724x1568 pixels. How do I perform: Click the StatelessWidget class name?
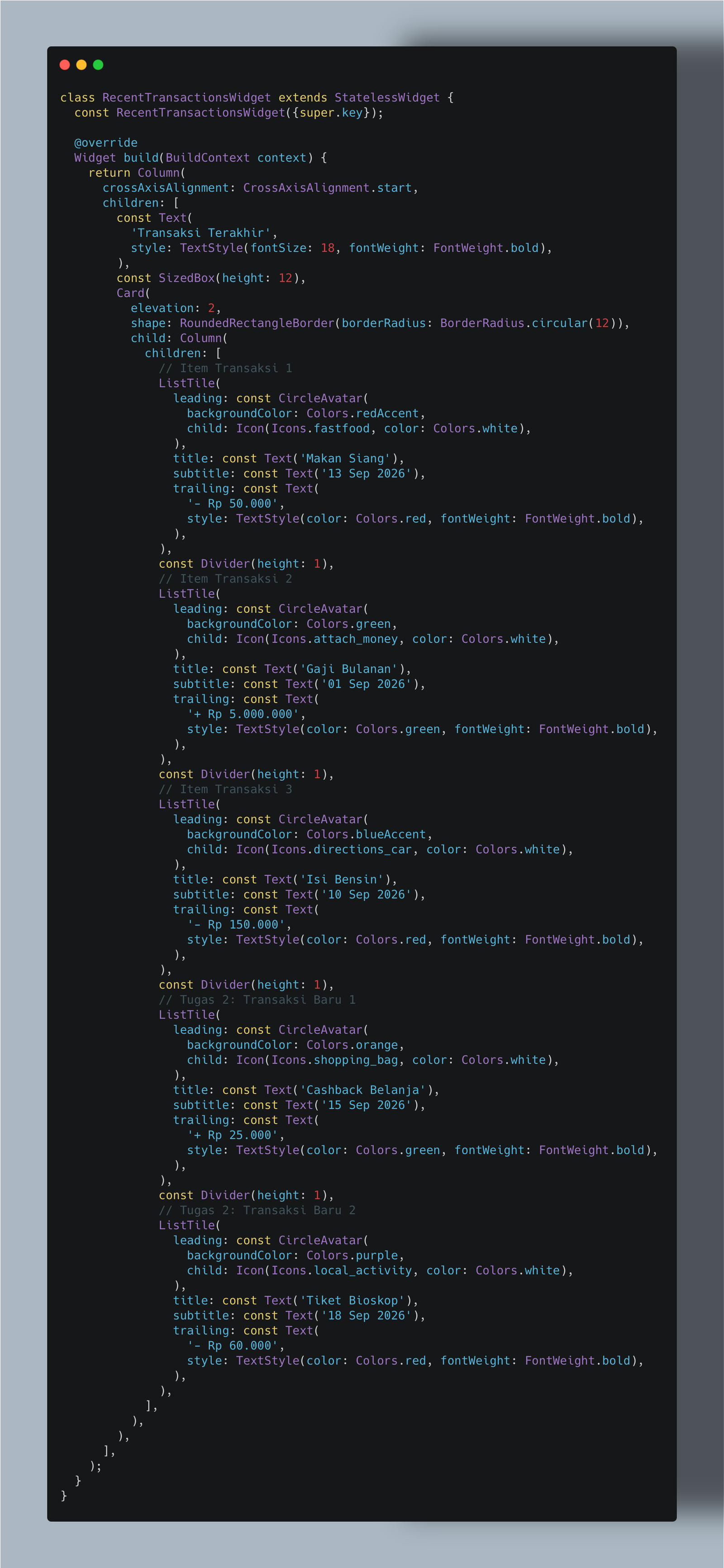(387, 97)
